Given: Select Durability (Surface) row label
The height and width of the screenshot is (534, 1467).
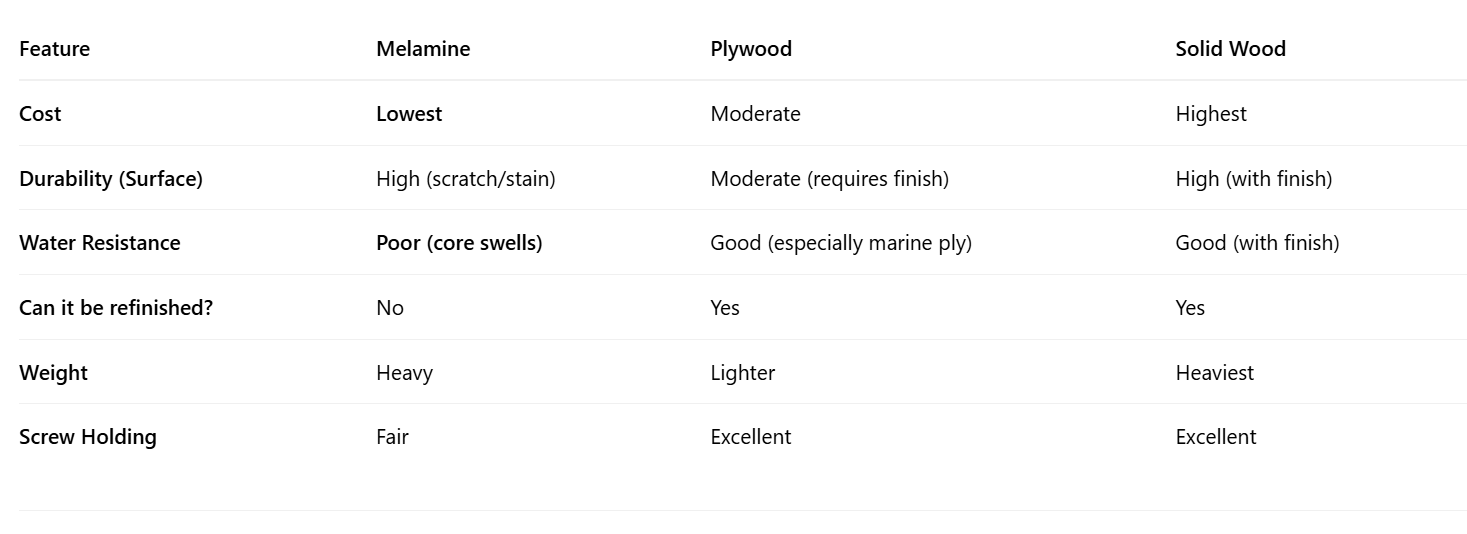Looking at the screenshot, I should click(111, 179).
